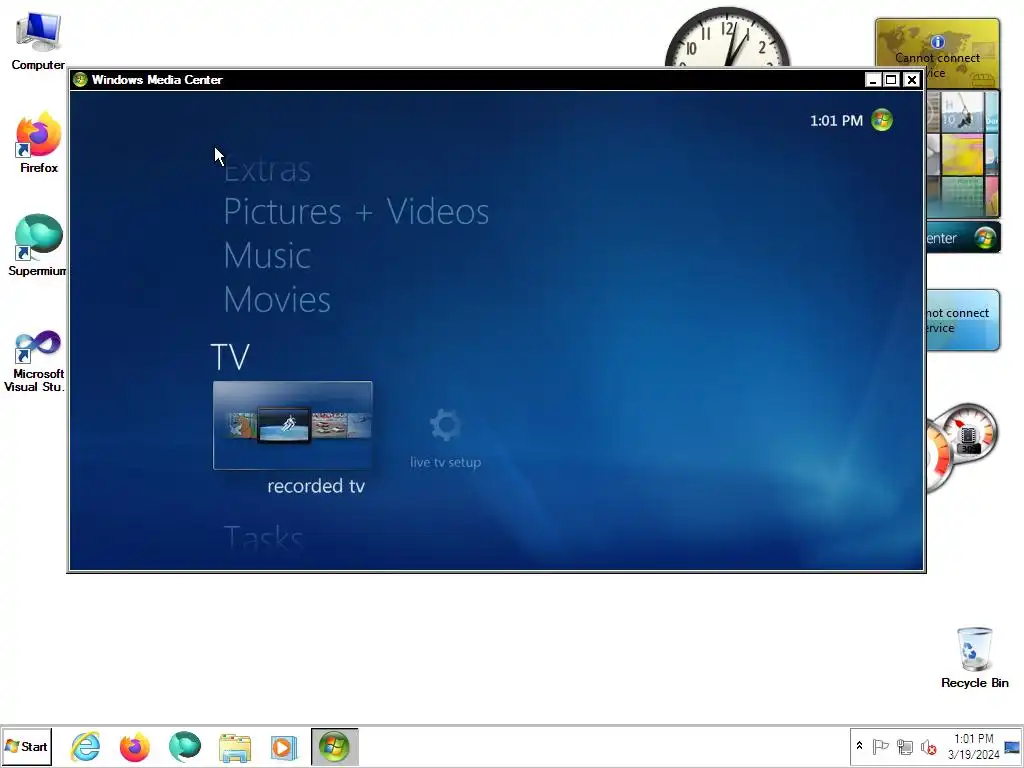Open the Music category
This screenshot has height=768, width=1024.
[x=267, y=255]
